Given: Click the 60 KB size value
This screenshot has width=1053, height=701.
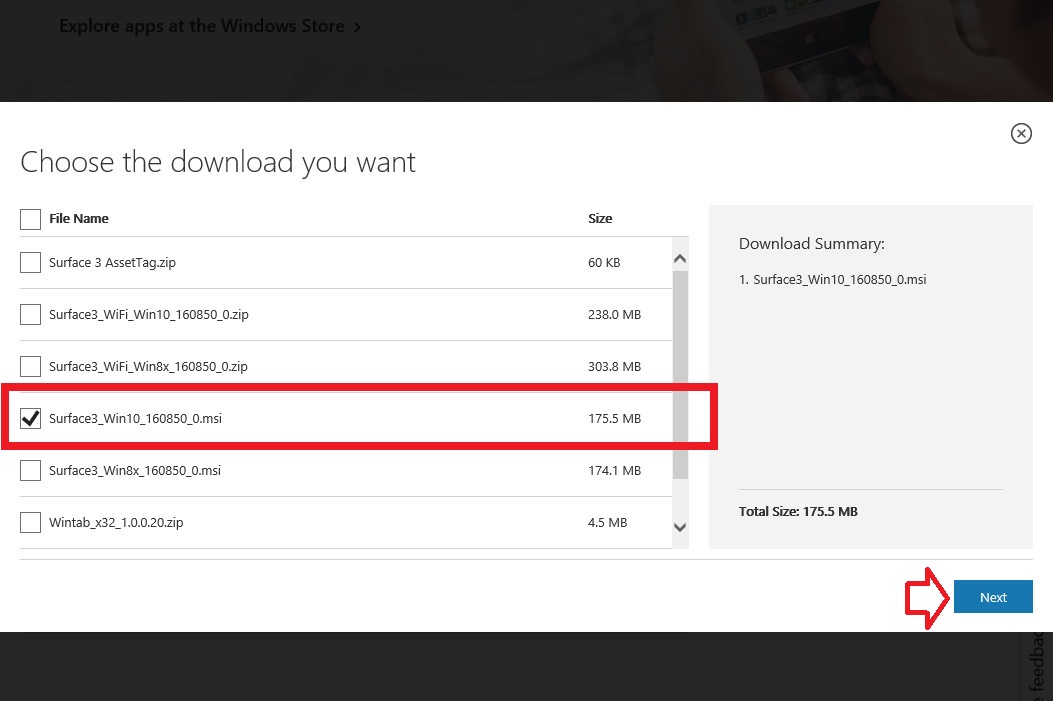Looking at the screenshot, I should point(604,263).
